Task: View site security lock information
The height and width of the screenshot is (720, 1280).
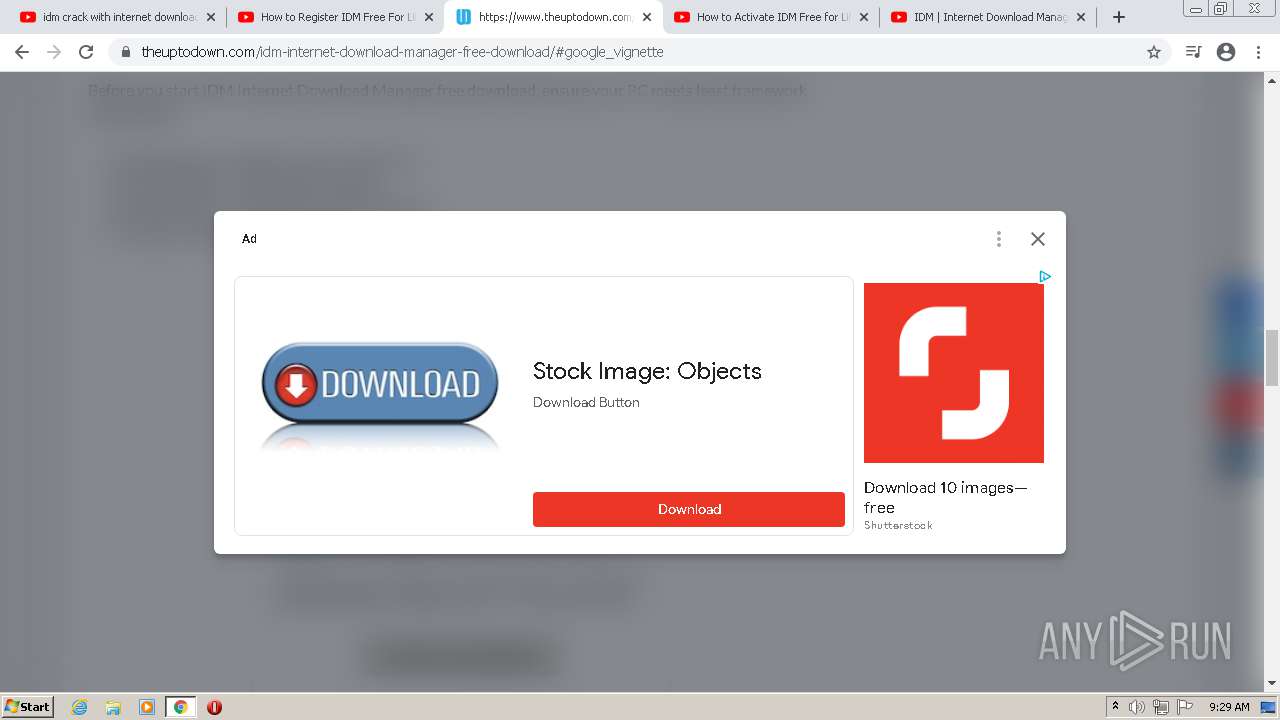Action: tap(126, 52)
